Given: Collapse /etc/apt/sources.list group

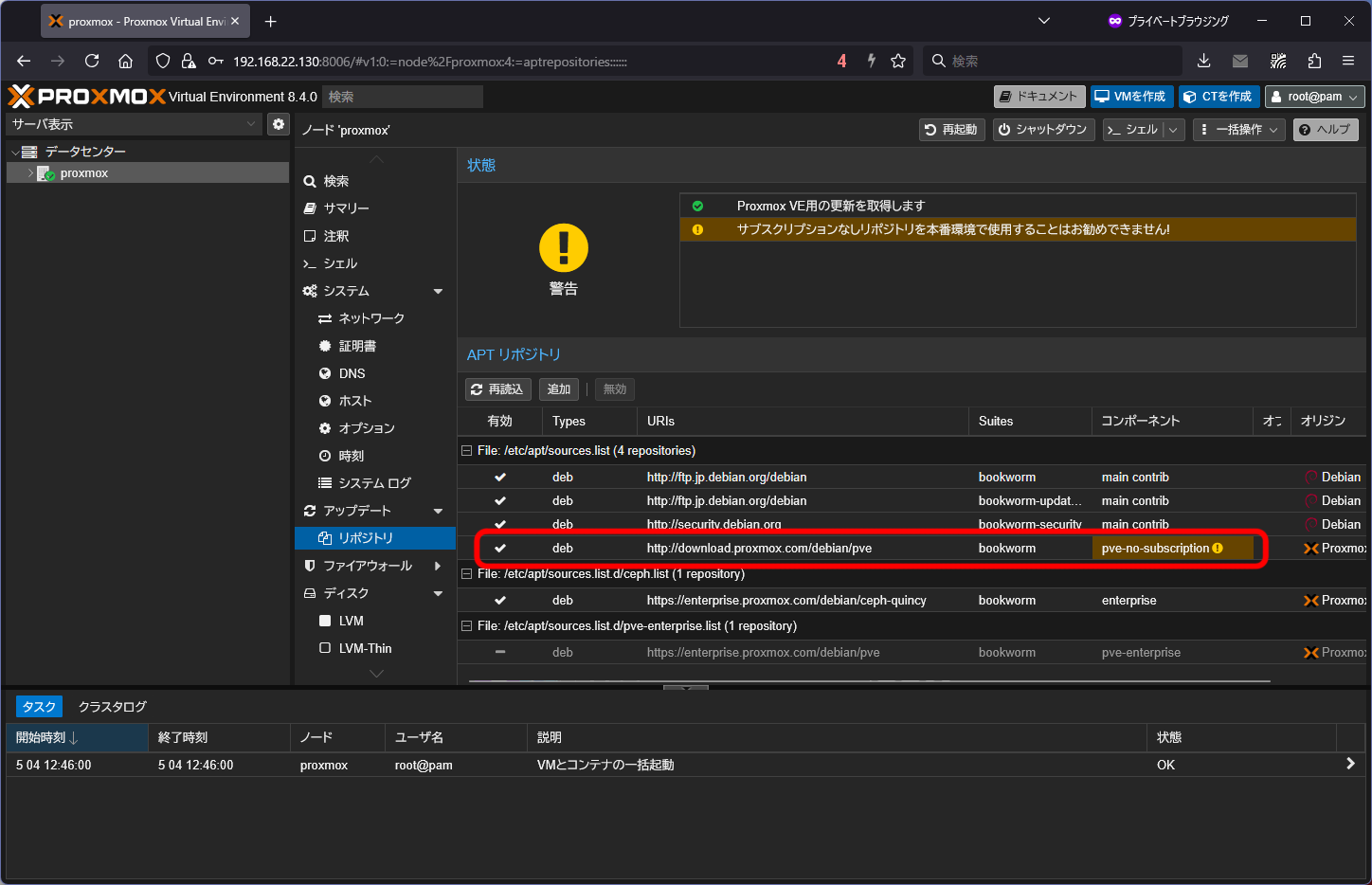Looking at the screenshot, I should pos(466,451).
